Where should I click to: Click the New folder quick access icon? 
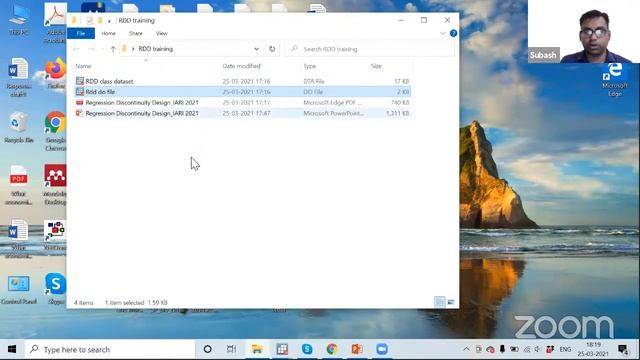100,20
